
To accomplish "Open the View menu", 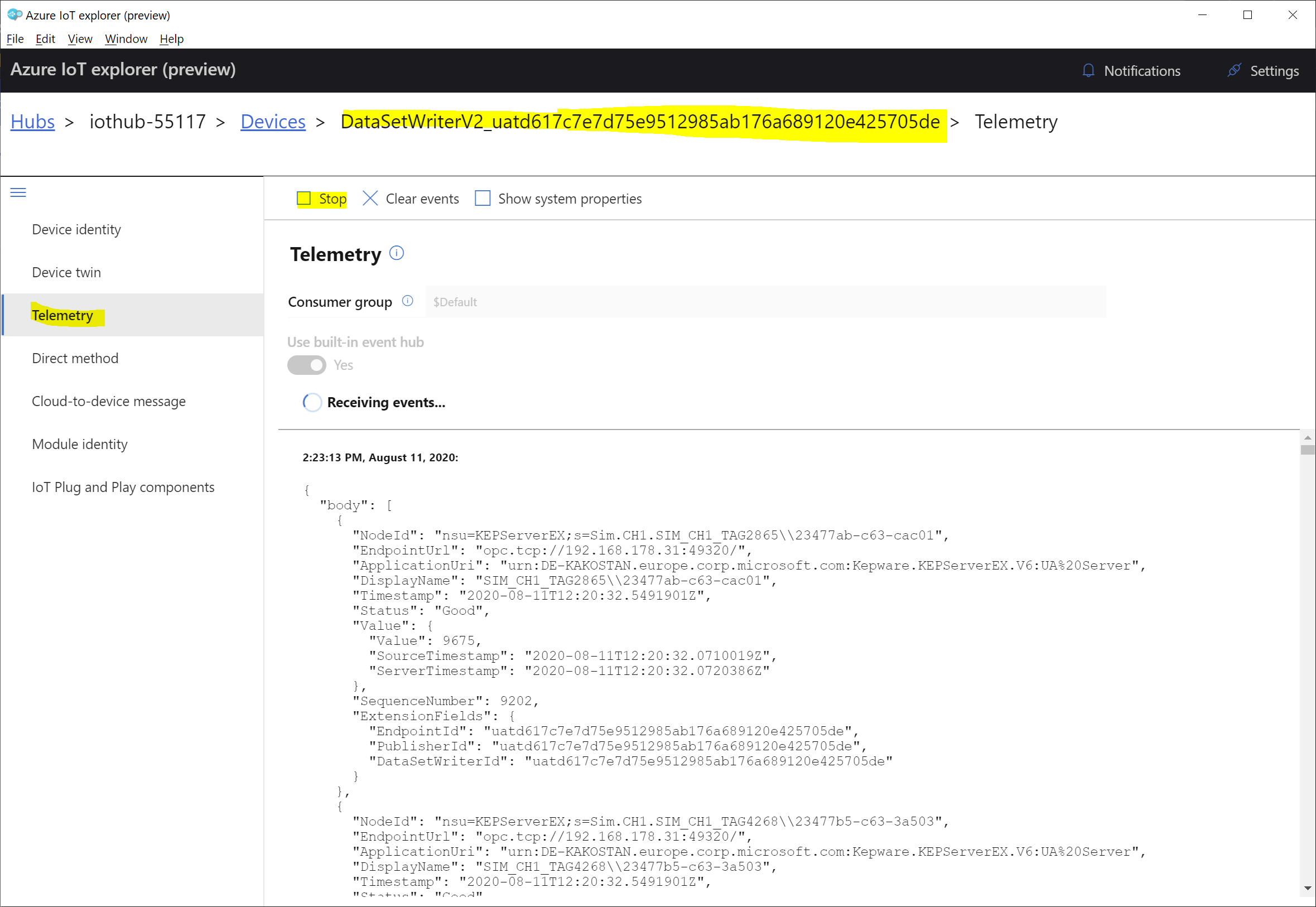I will [x=80, y=38].
